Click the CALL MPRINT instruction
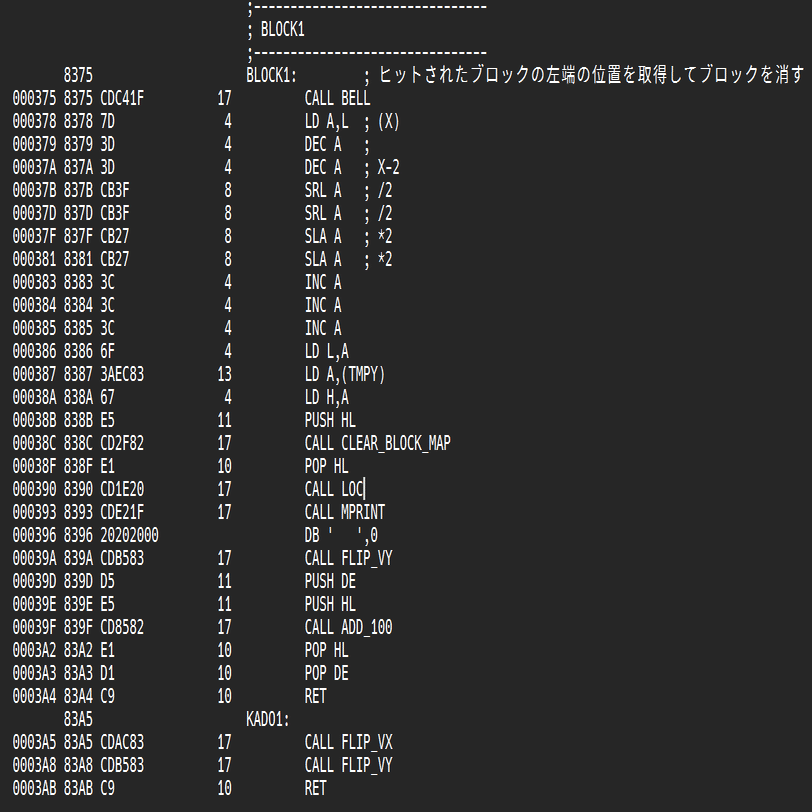812x812 pixels. [344, 512]
